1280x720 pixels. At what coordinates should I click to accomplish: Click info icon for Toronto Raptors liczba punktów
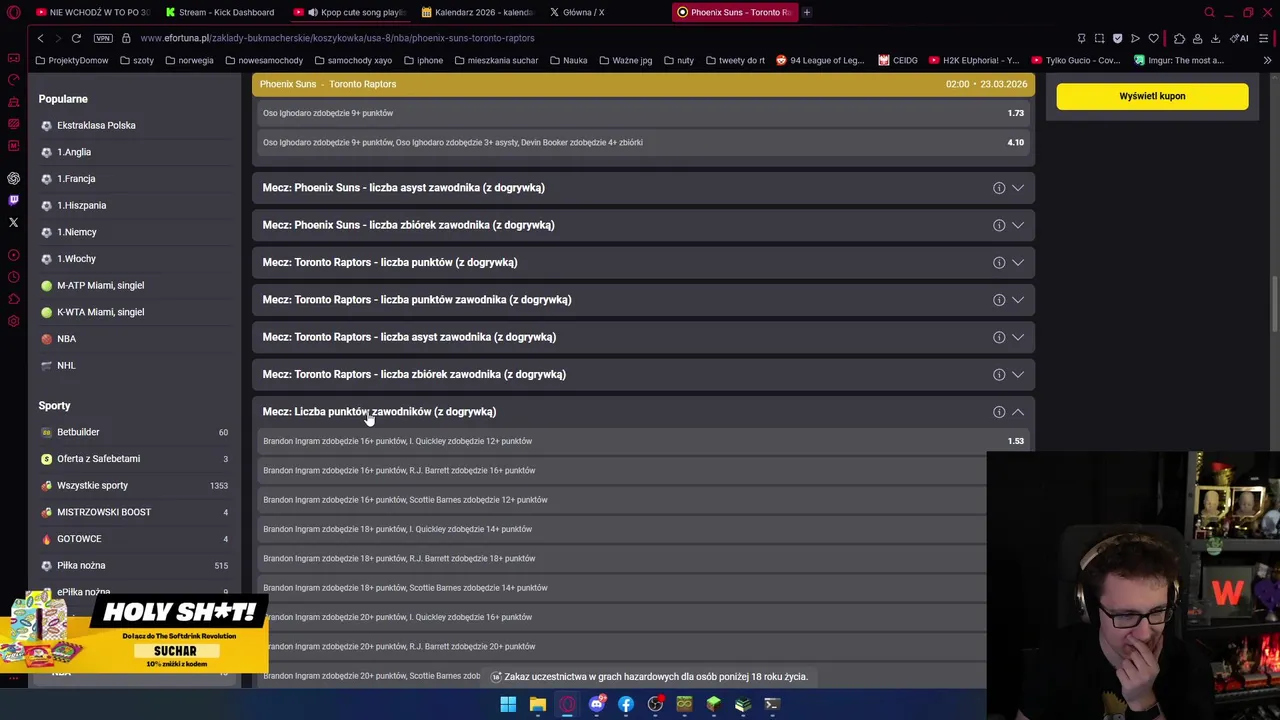click(999, 262)
